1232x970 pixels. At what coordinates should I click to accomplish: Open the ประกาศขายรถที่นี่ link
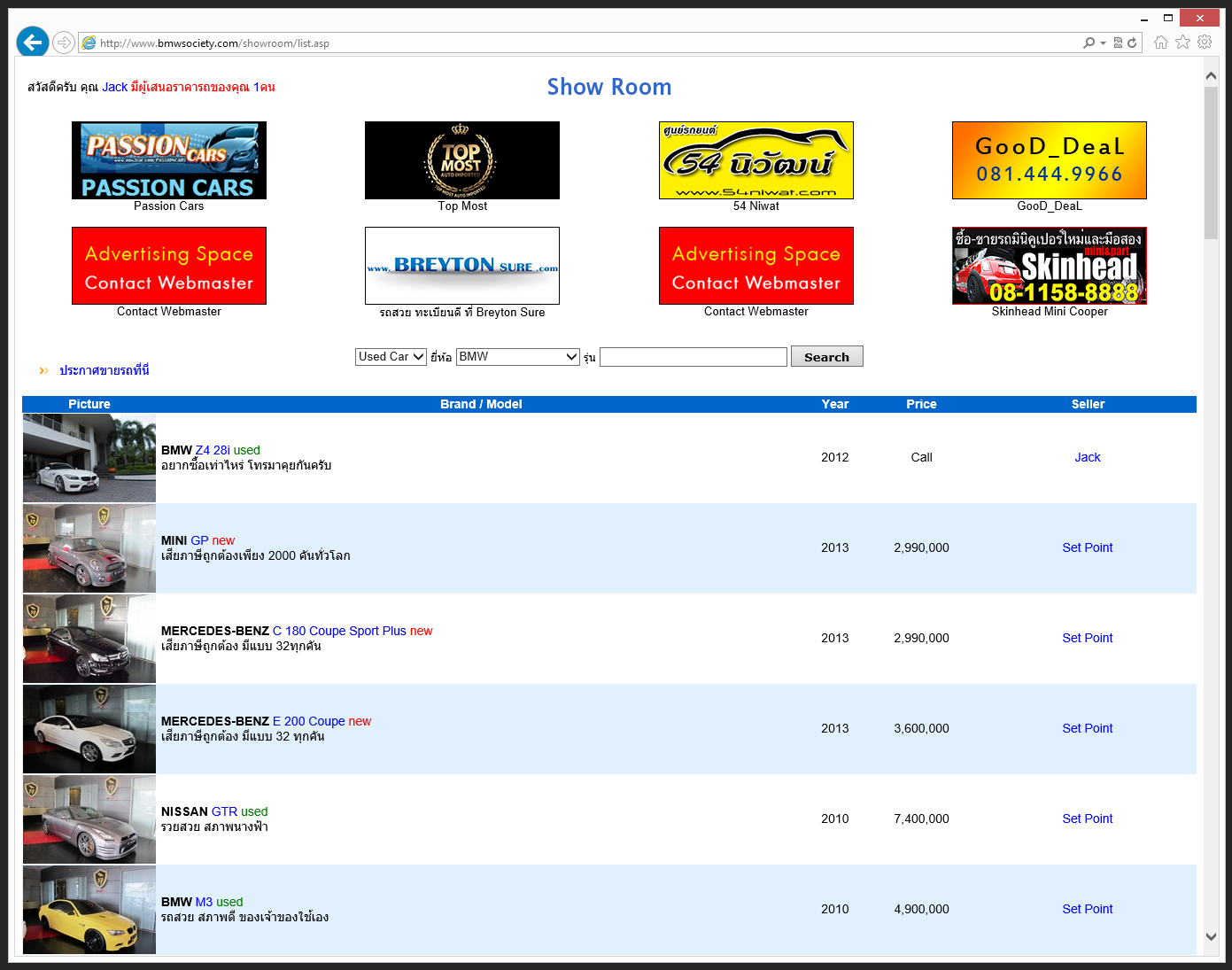click(x=105, y=370)
